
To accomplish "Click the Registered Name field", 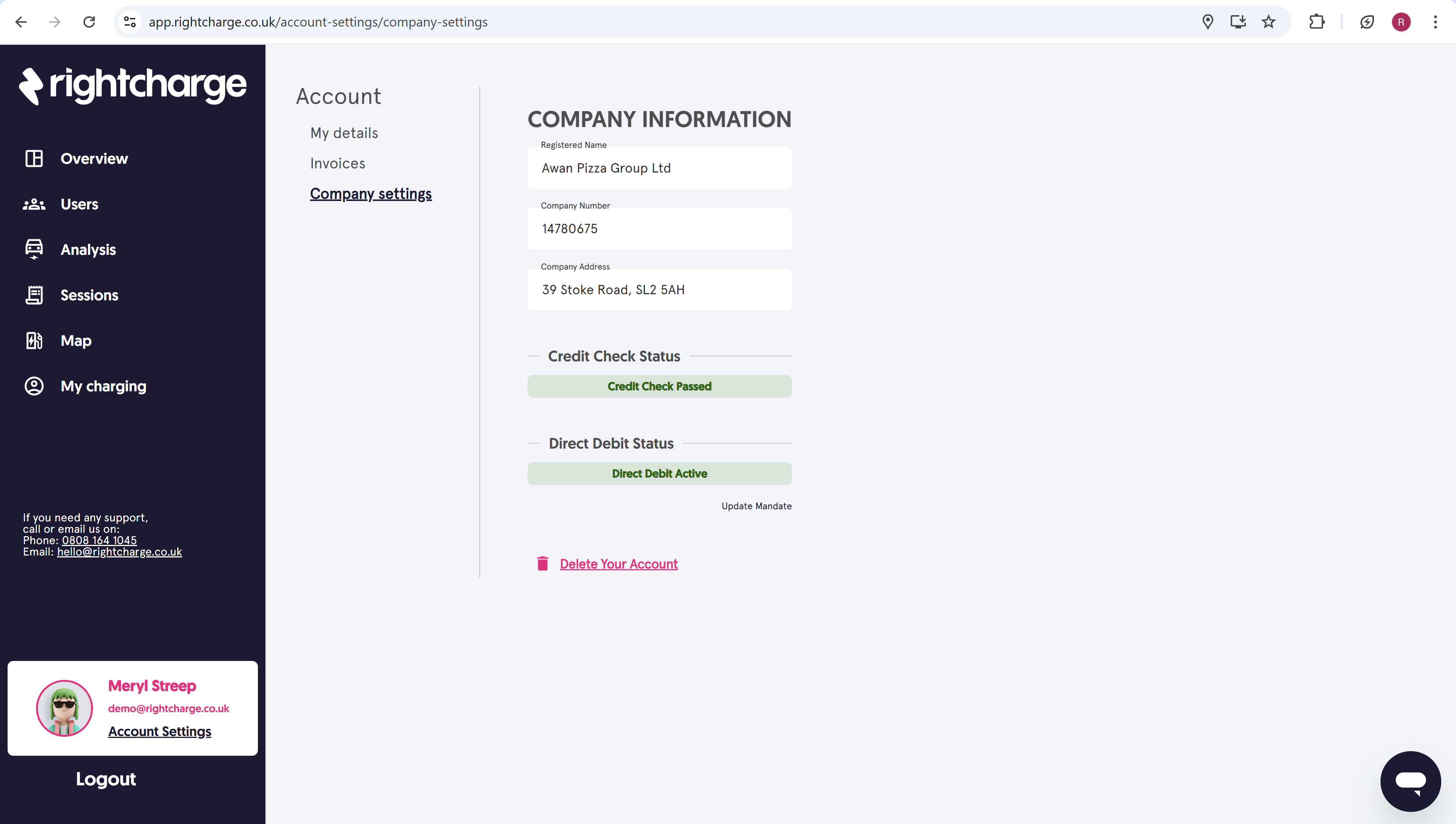I will (659, 168).
